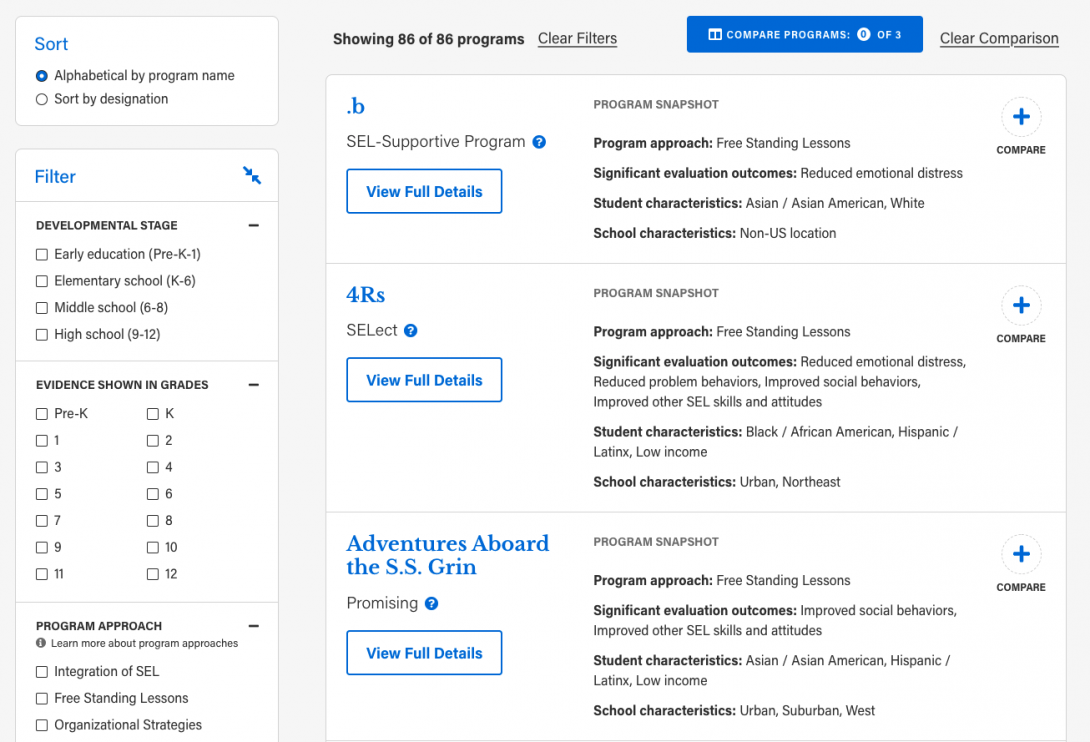Check High school (9-12) filter
This screenshot has width=1090, height=742.
point(42,334)
